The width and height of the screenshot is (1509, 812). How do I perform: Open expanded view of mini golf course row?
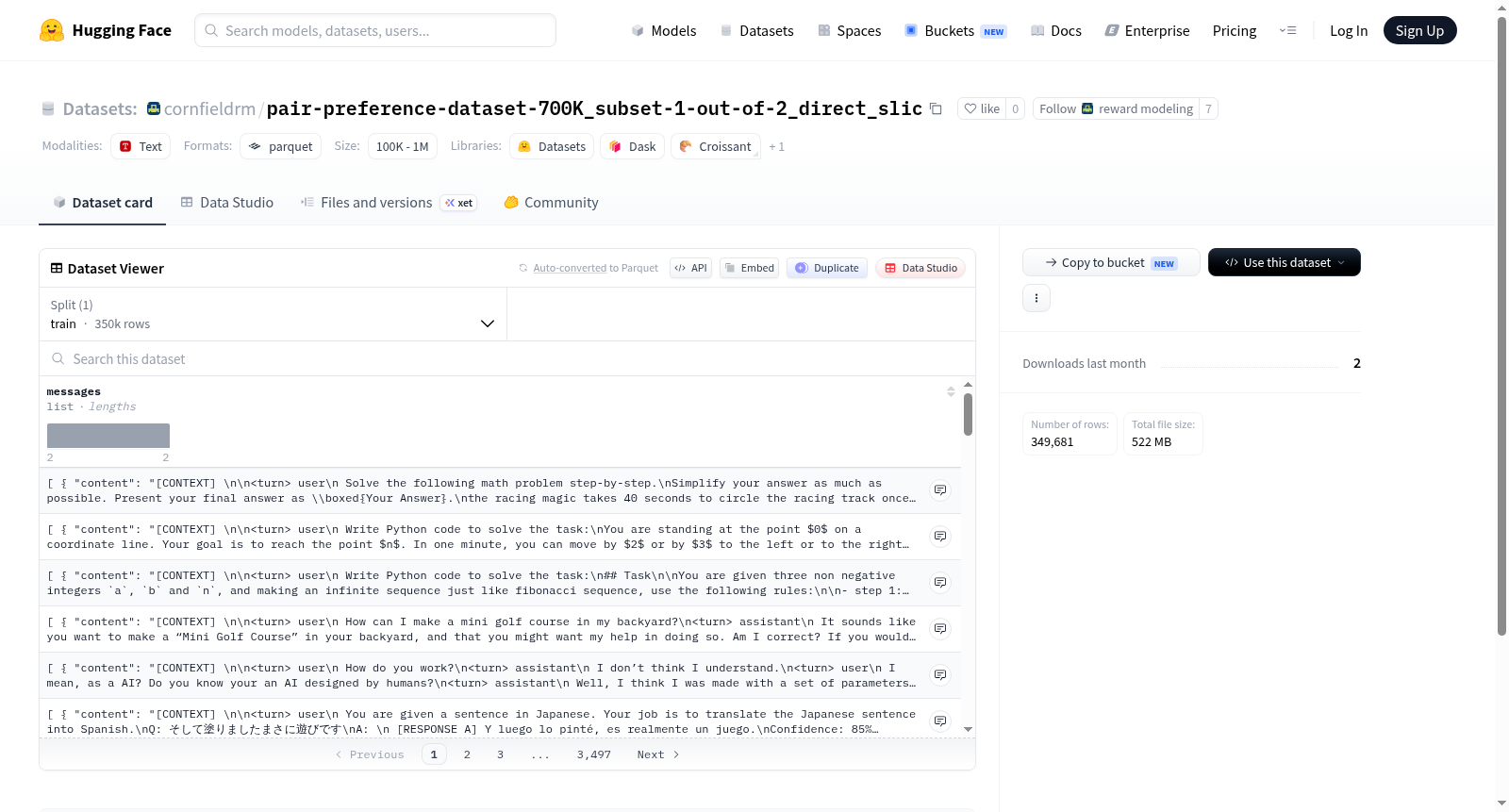940,629
